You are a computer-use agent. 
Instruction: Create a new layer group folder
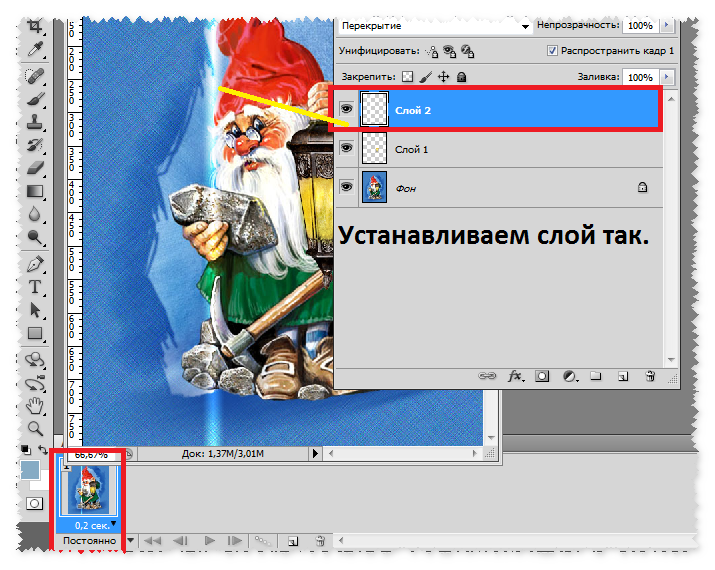[596, 376]
